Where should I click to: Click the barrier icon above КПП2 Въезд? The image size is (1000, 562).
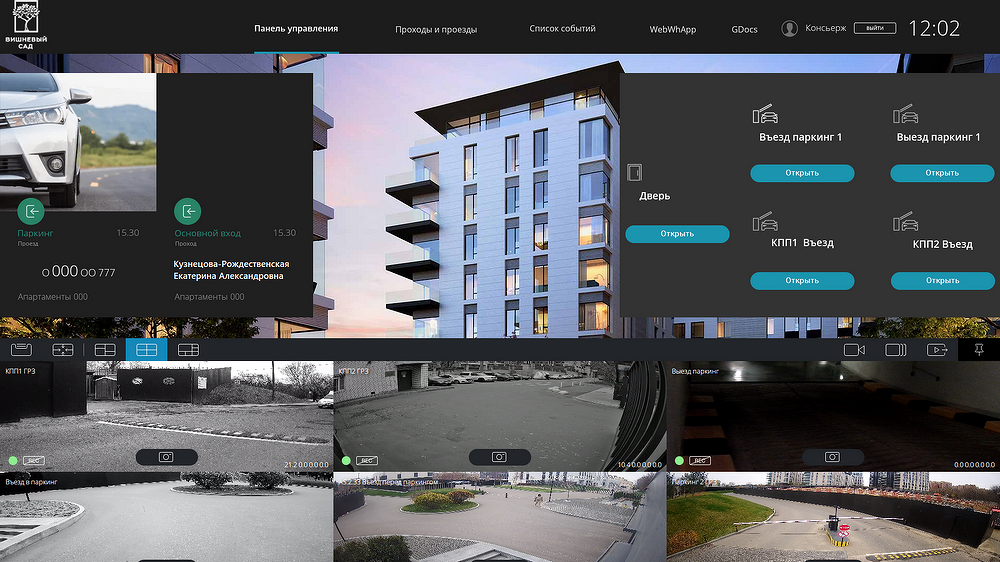point(905,221)
